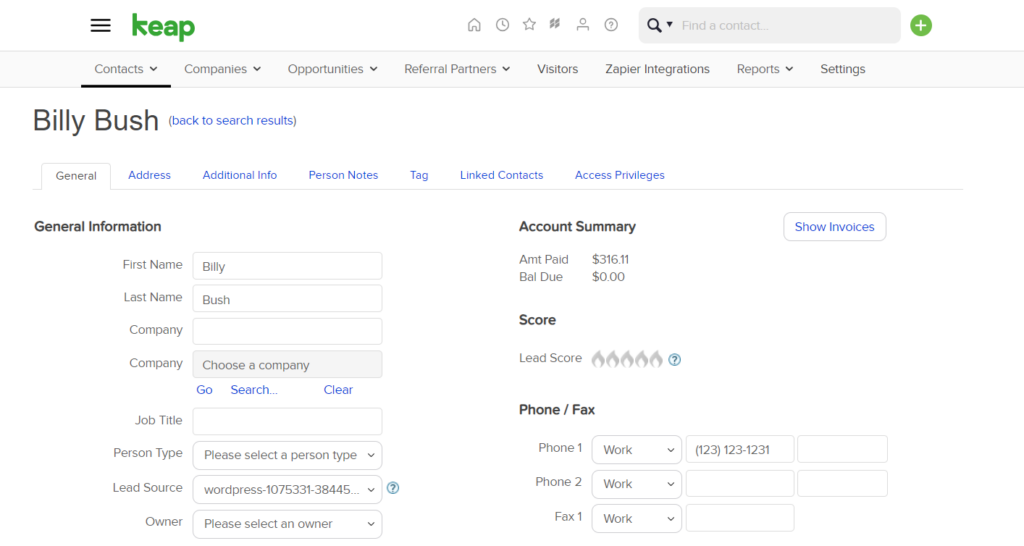The height and width of the screenshot is (546, 1024).
Task: Click the Last Name field
Action: [287, 298]
